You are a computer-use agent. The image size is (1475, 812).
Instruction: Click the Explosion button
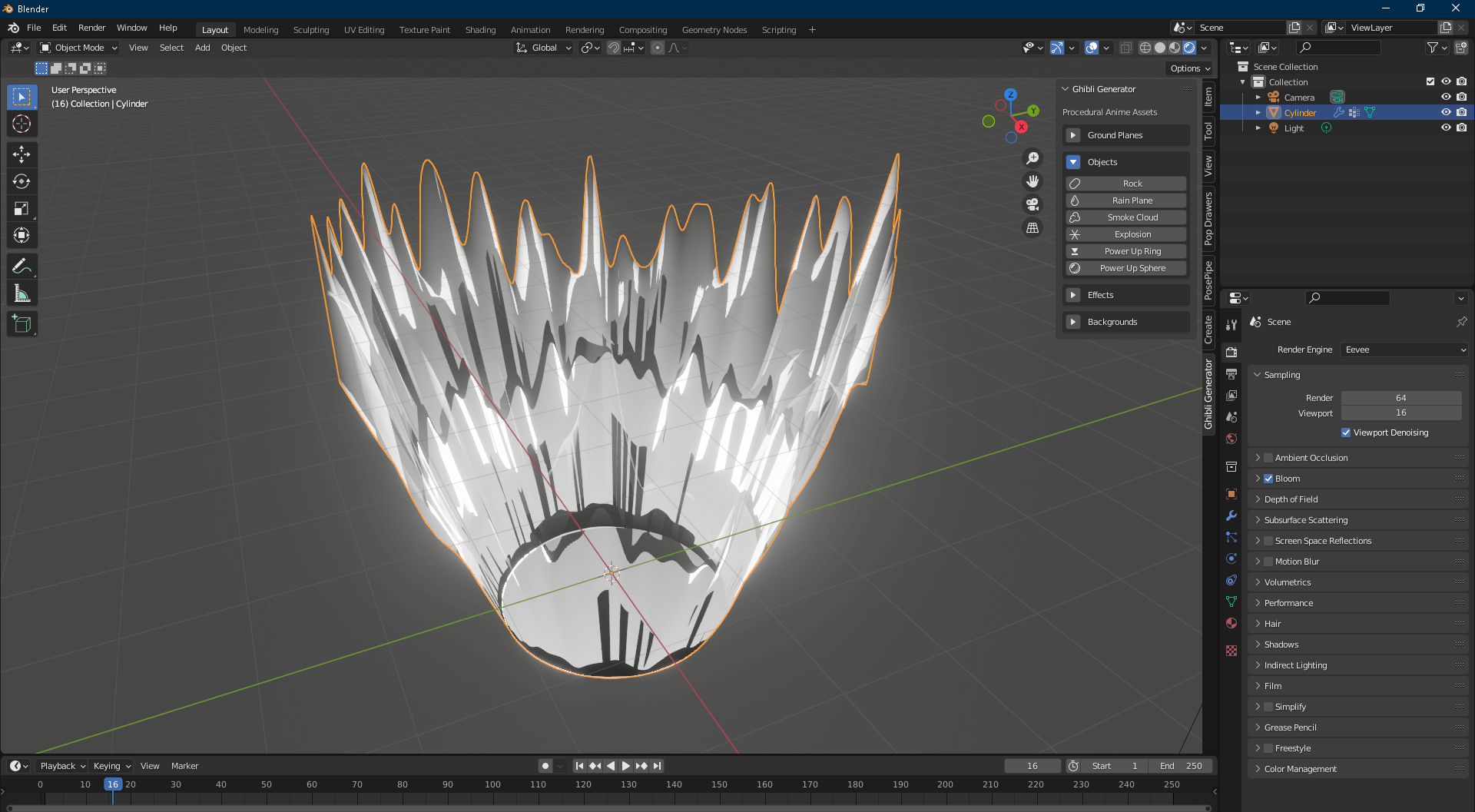point(1126,234)
